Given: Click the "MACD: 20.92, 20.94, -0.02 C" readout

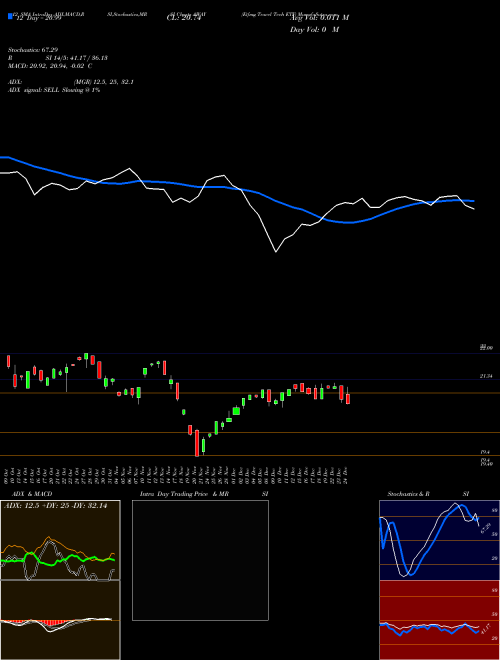Looking at the screenshot, I should coord(50,66).
